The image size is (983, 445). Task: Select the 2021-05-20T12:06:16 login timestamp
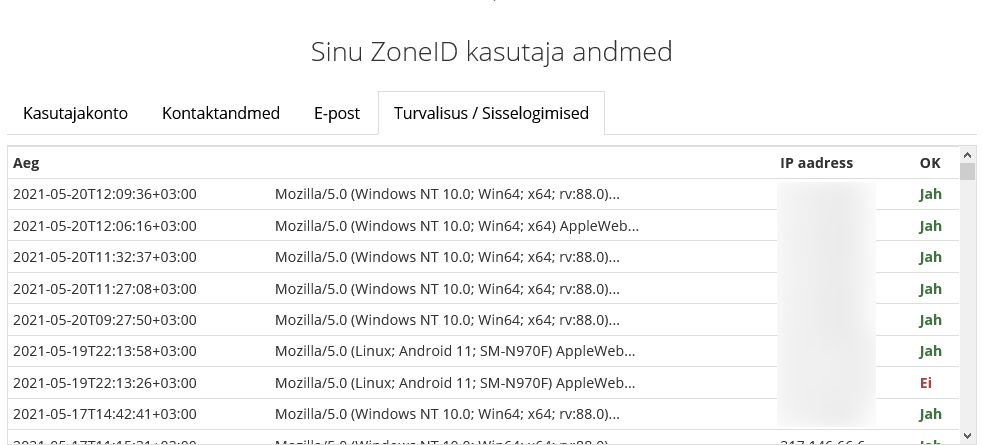[x=105, y=226]
